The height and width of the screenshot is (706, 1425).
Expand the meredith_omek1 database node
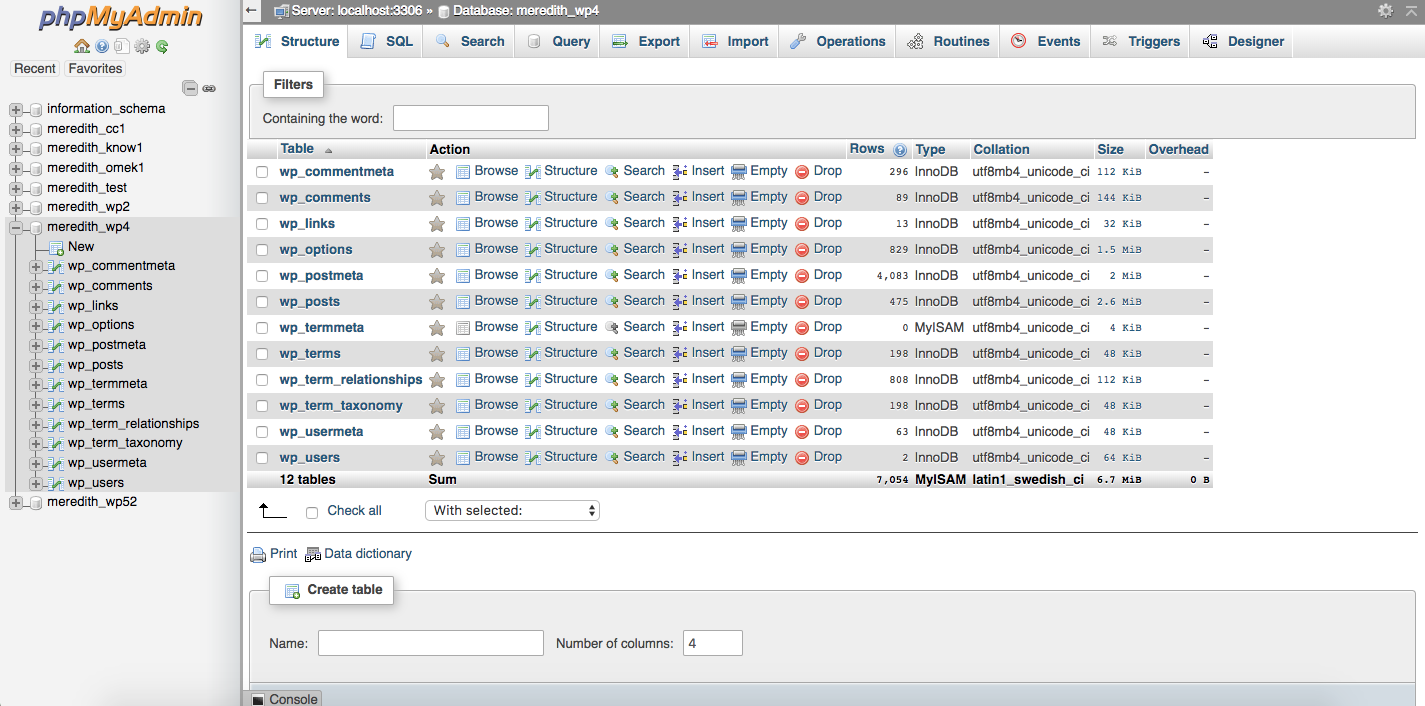point(16,169)
